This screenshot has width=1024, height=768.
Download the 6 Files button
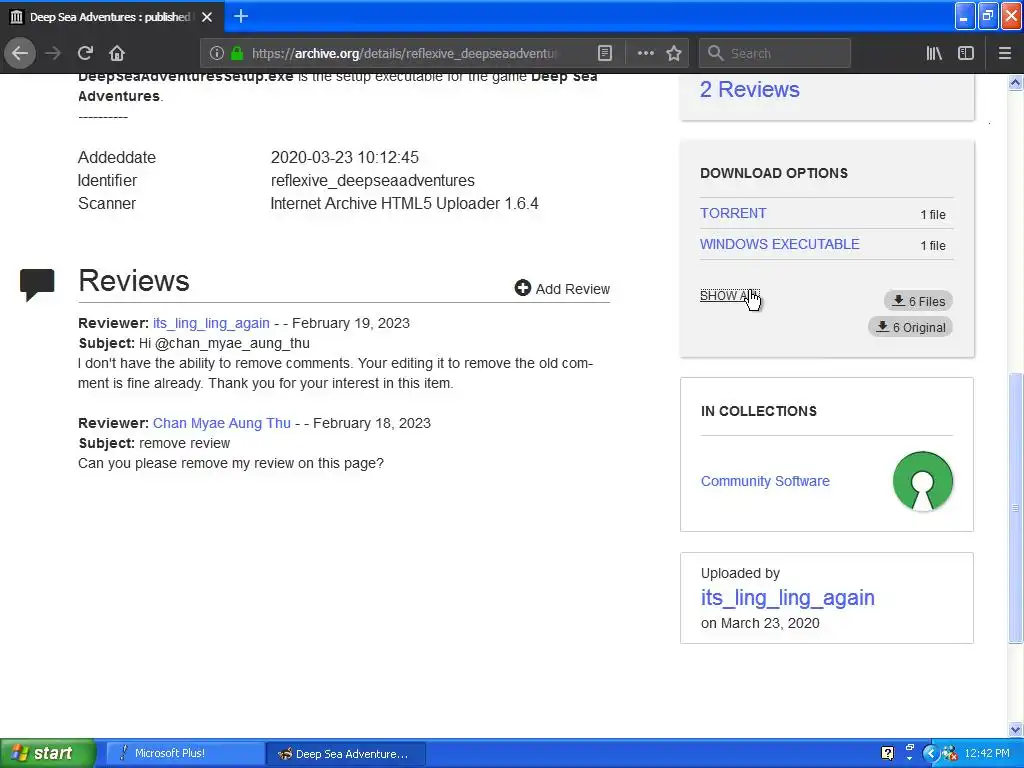(919, 301)
